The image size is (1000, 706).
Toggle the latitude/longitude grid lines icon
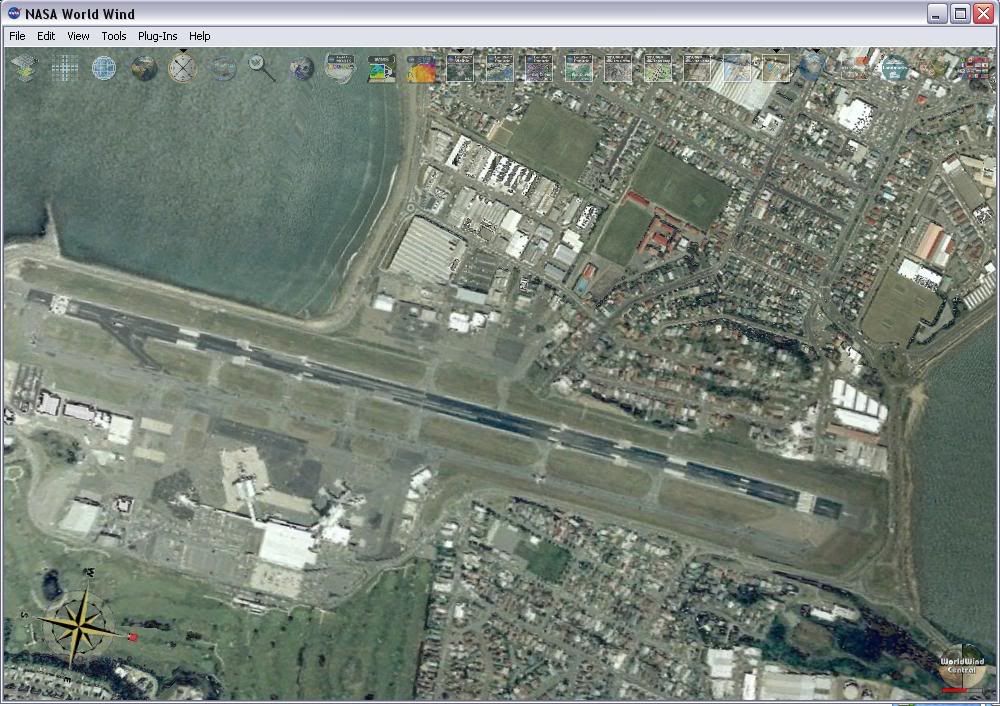pos(65,68)
